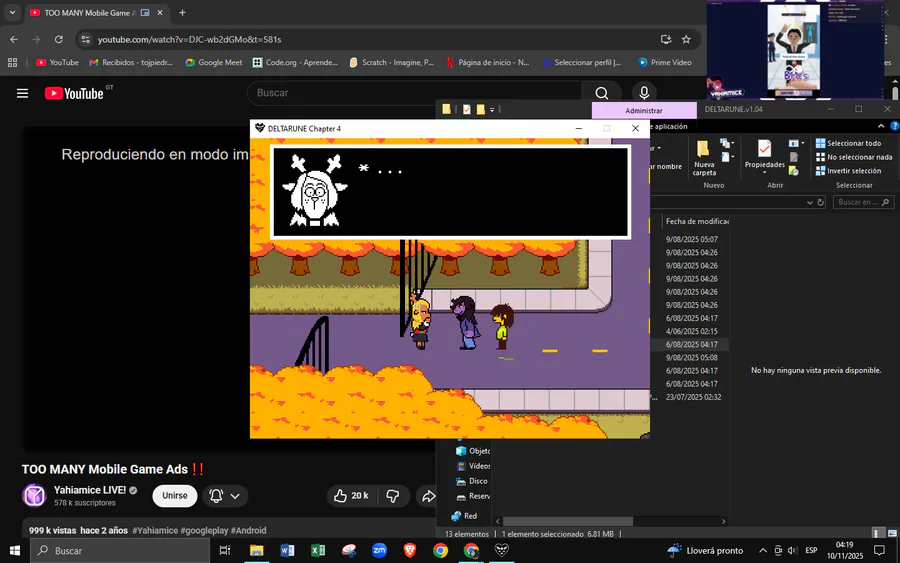900x563 pixels.
Task: Sort by Fecha de modificación column header
Action: tap(696, 222)
